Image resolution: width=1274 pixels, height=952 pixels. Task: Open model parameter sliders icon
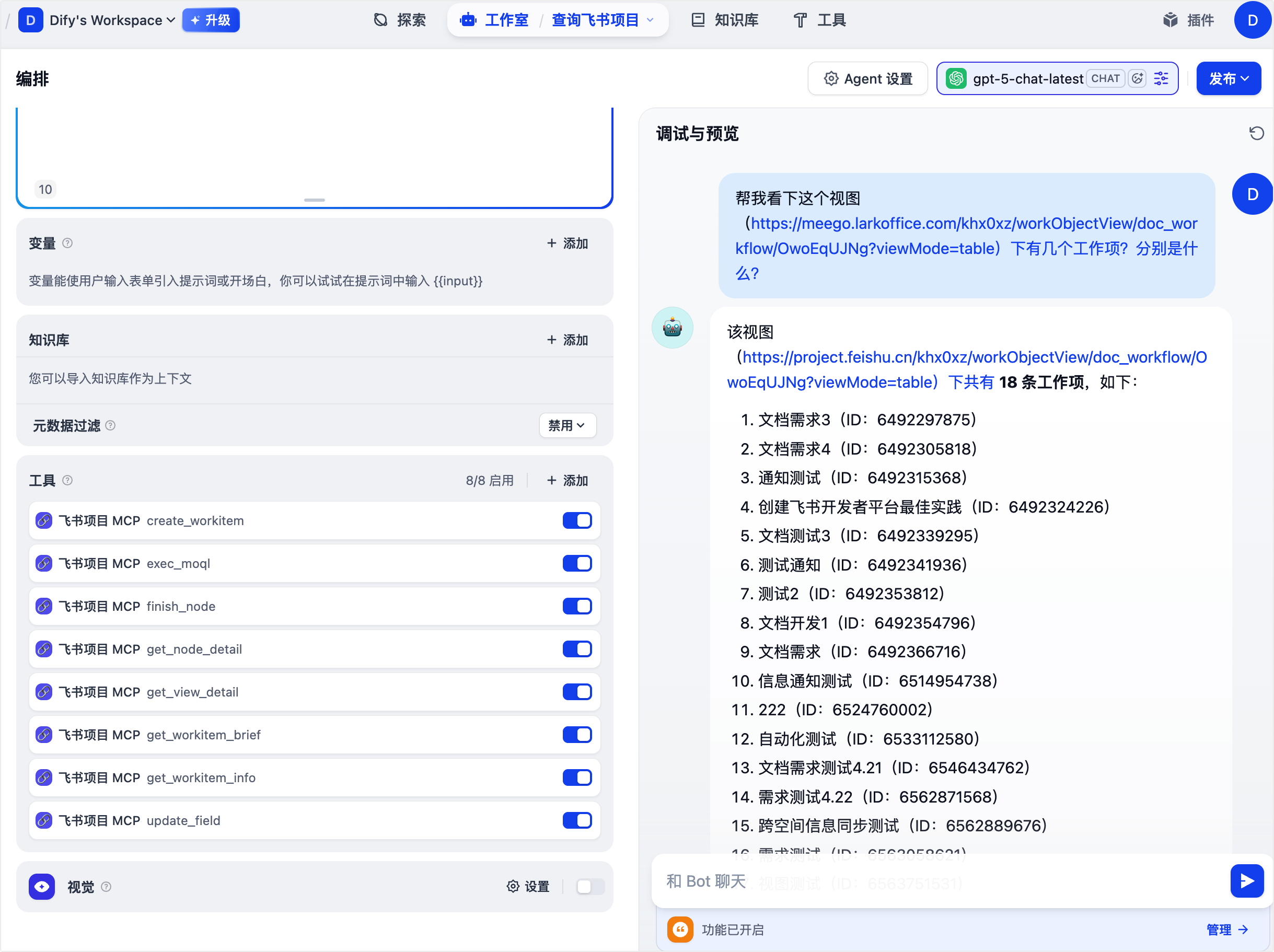coord(1161,78)
